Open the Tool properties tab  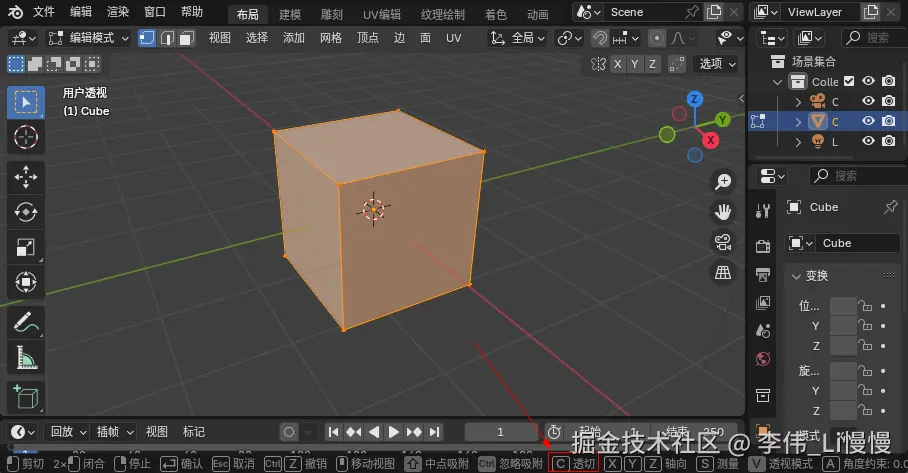click(x=763, y=211)
